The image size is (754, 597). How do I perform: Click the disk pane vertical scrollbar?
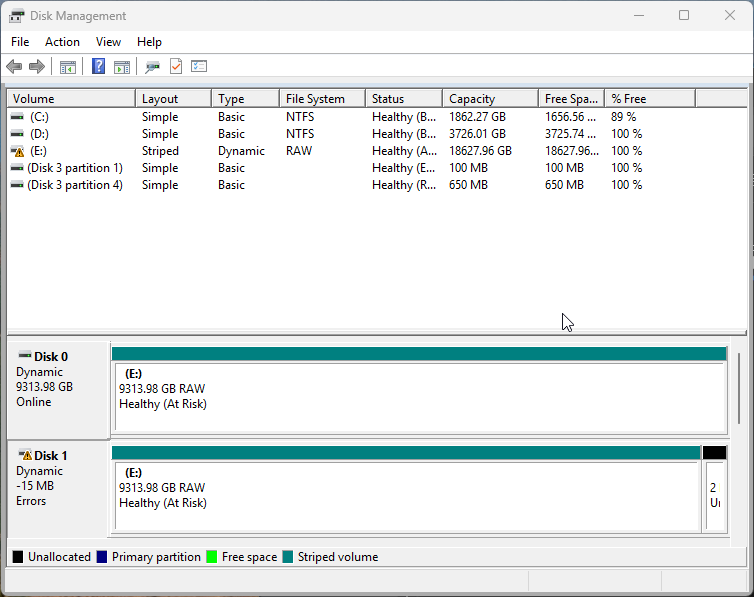(739, 388)
